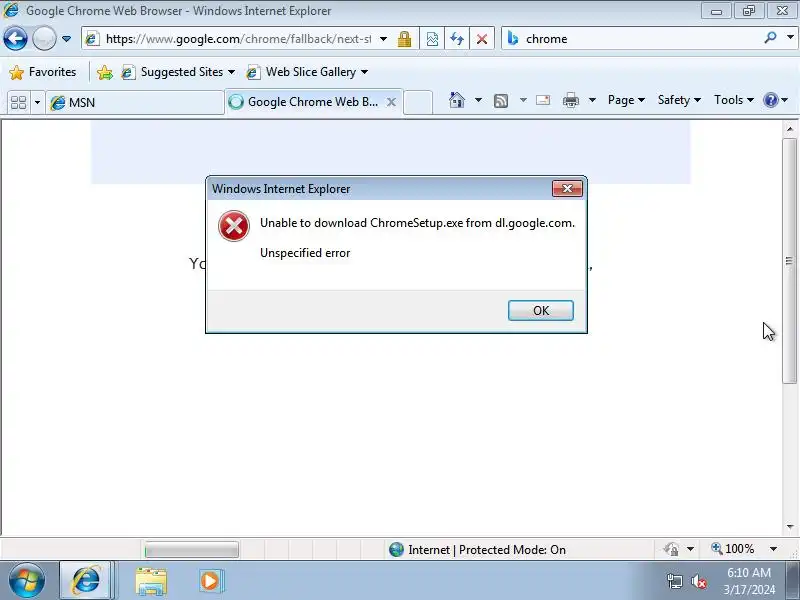800x600 pixels.
Task: Open the Tools menu
Action: tap(734, 100)
